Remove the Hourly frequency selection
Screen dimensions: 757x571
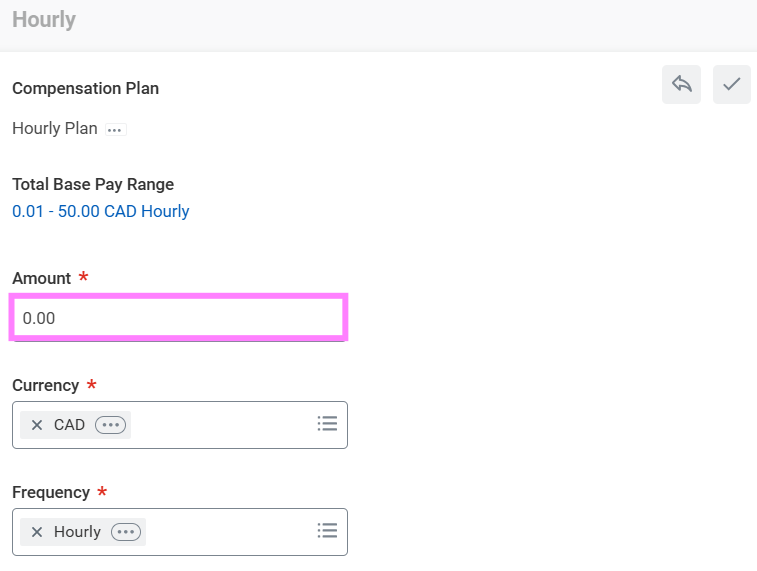[37, 532]
